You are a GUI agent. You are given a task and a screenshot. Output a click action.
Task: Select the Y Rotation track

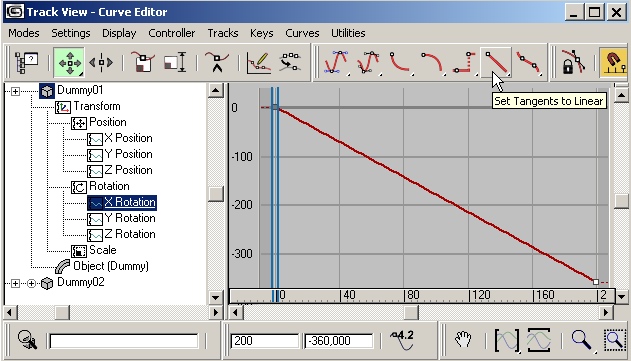pyautogui.click(x=130, y=218)
